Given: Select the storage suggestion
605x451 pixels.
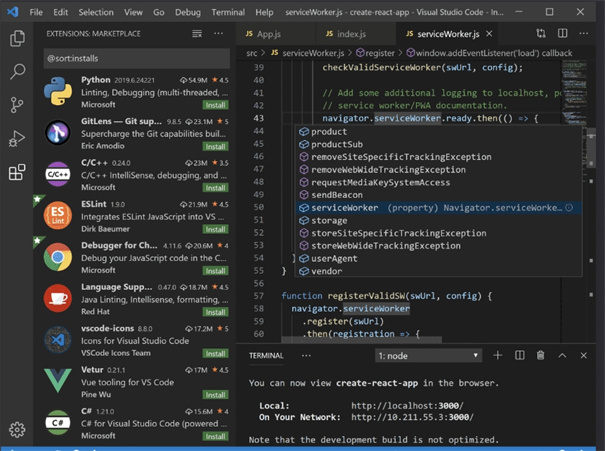Looking at the screenshot, I should (x=438, y=220).
